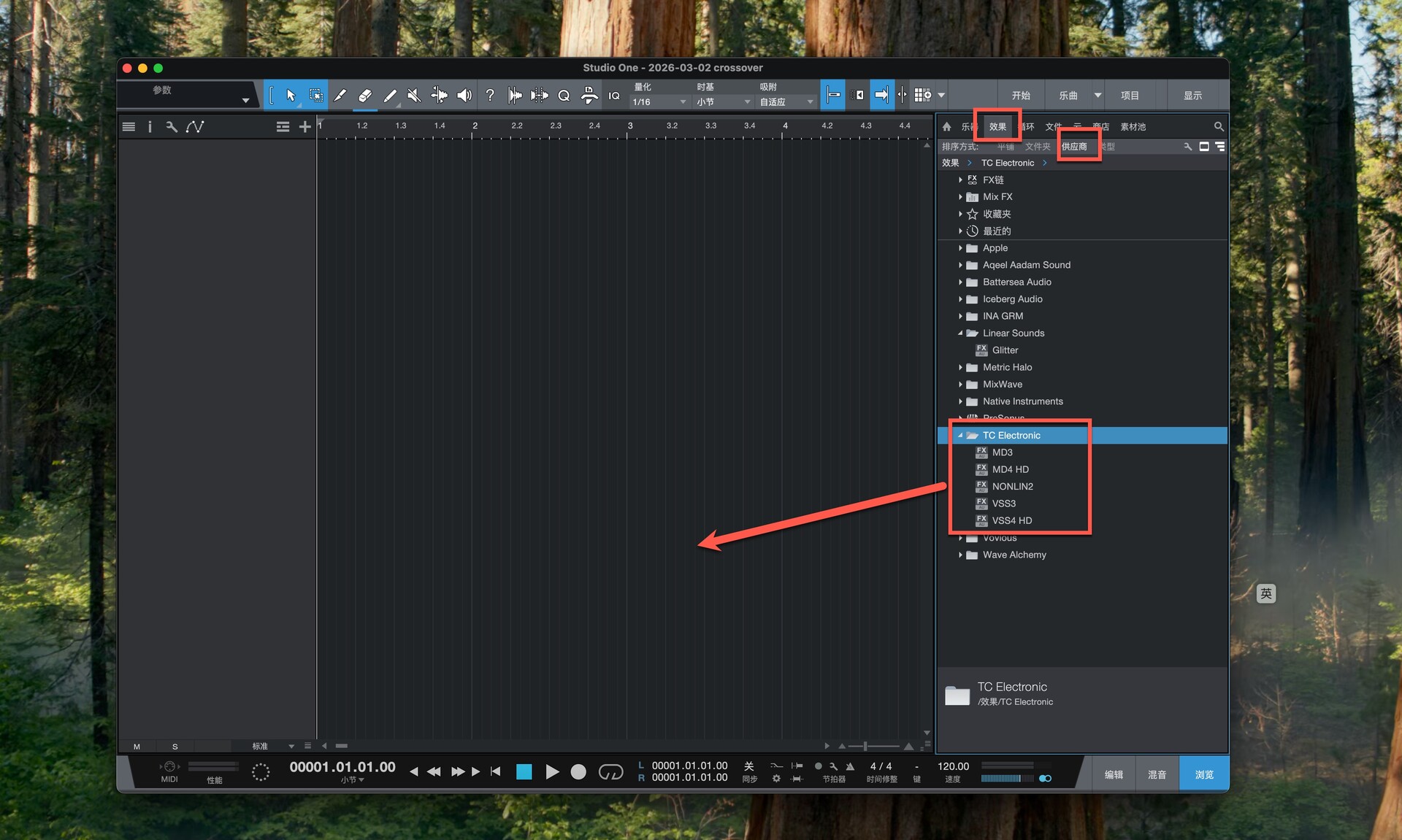This screenshot has height=840, width=1402.
Task: Open browser search magnifier icon
Action: coord(1218,126)
